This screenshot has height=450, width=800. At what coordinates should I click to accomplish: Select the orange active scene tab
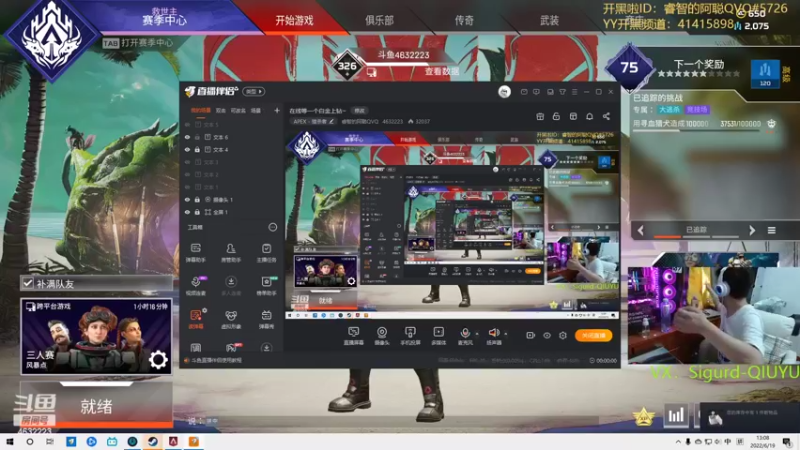[x=201, y=110]
